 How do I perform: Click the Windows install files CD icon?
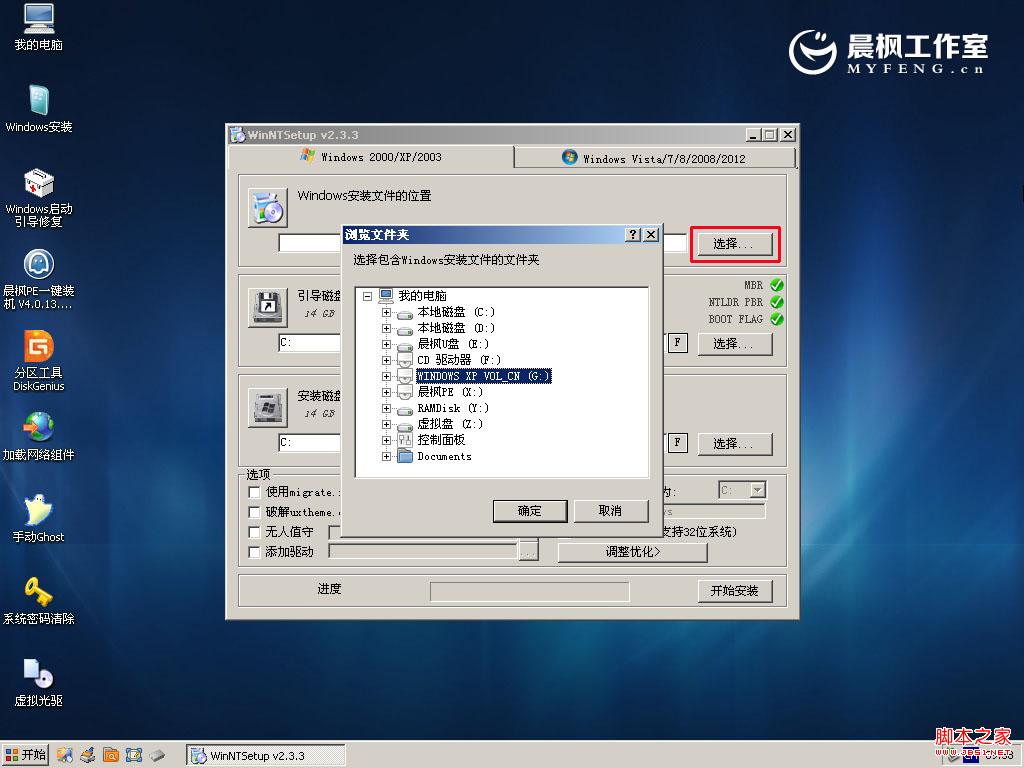click(x=268, y=208)
